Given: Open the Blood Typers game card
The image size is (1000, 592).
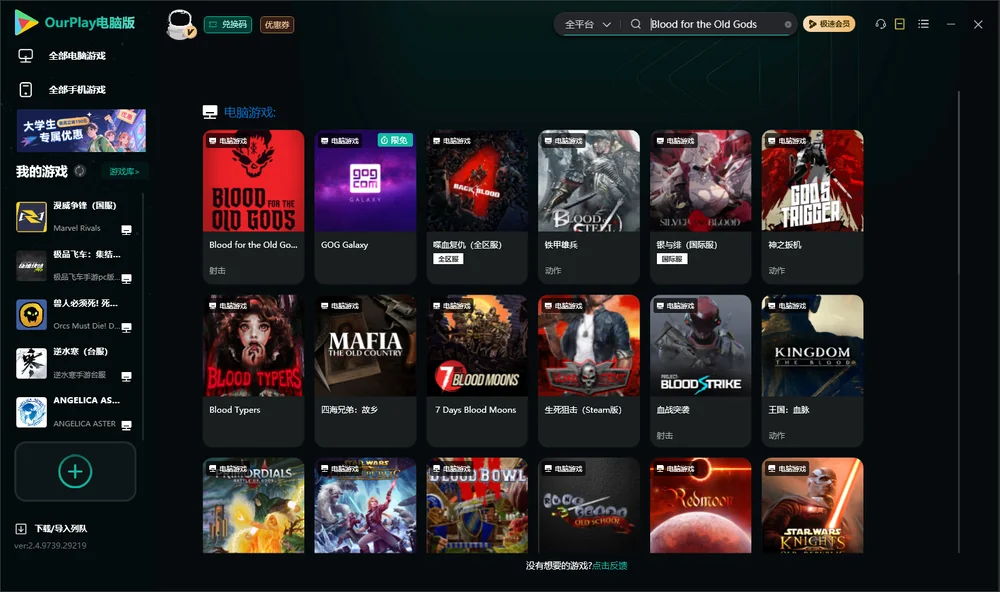Looking at the screenshot, I should click(253, 371).
